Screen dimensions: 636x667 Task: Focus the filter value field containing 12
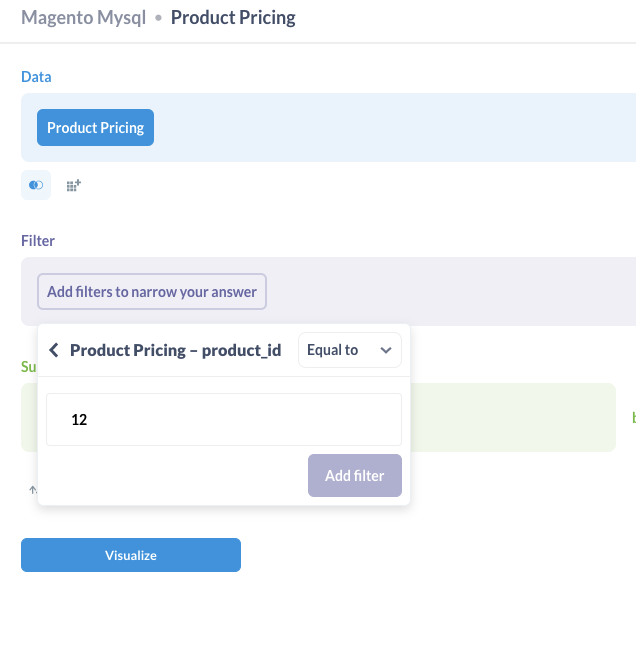point(224,420)
